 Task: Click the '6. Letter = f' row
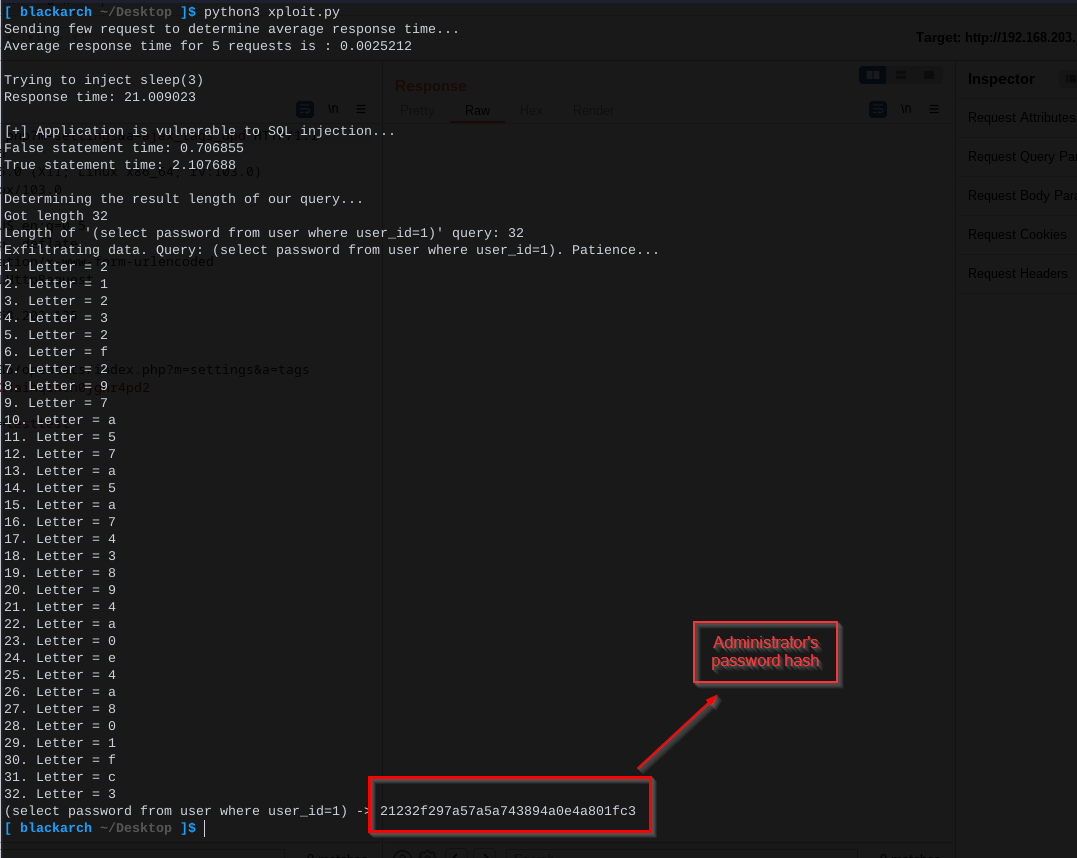tap(56, 352)
